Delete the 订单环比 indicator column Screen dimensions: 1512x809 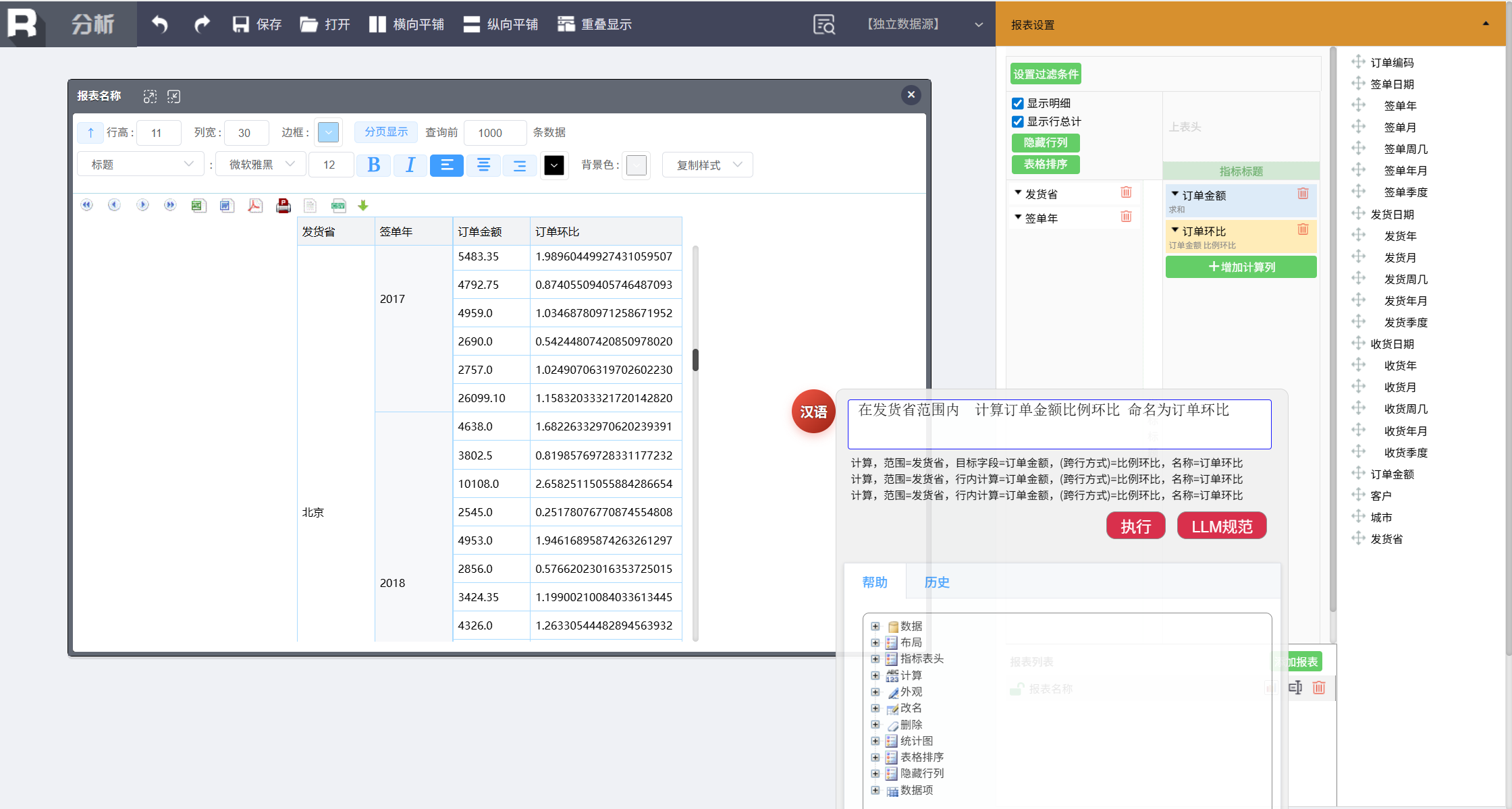coord(1303,229)
